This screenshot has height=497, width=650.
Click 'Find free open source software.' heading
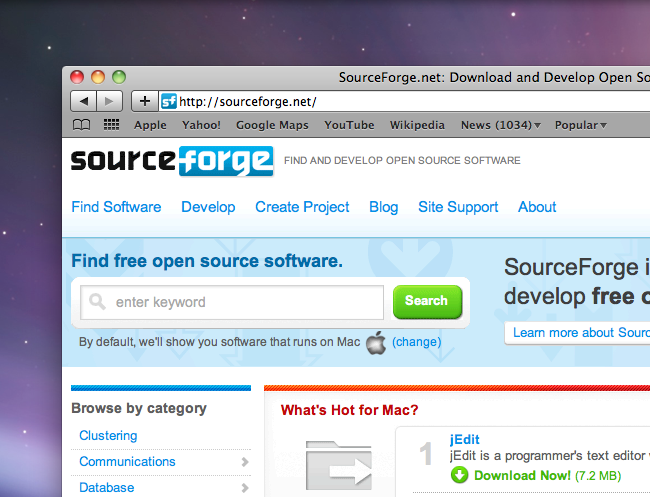[207, 261]
